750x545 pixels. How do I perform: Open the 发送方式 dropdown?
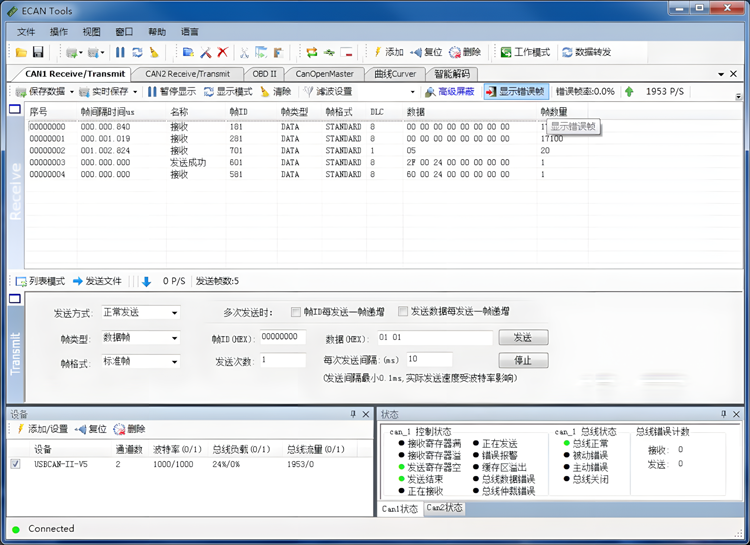click(x=174, y=313)
